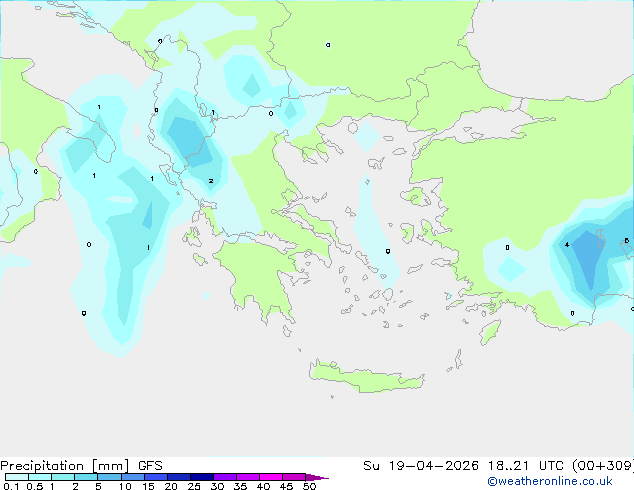This screenshot has height=490, width=634.
Task: Click the '2' precipitation value on the map
Action: [x=211, y=181]
